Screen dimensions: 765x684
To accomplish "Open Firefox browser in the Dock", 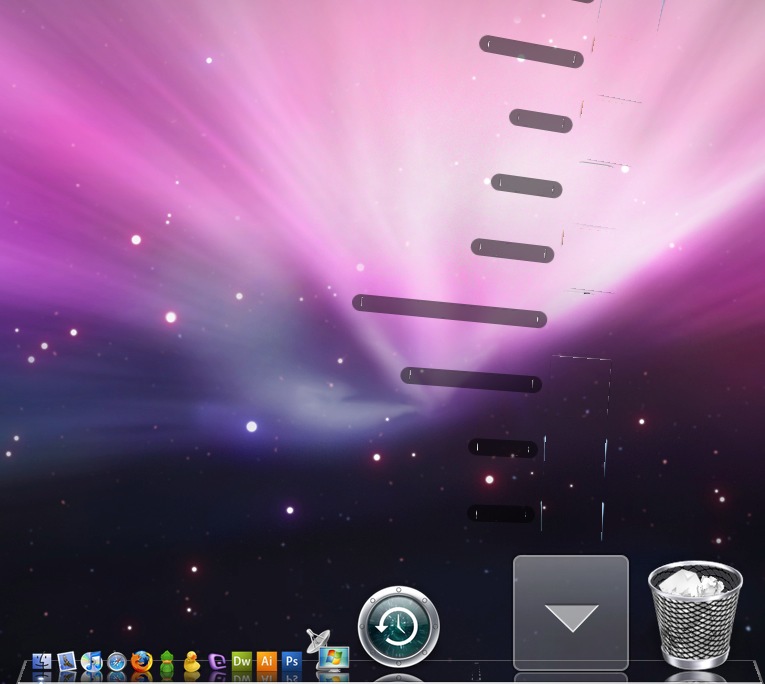I will pyautogui.click(x=141, y=662).
